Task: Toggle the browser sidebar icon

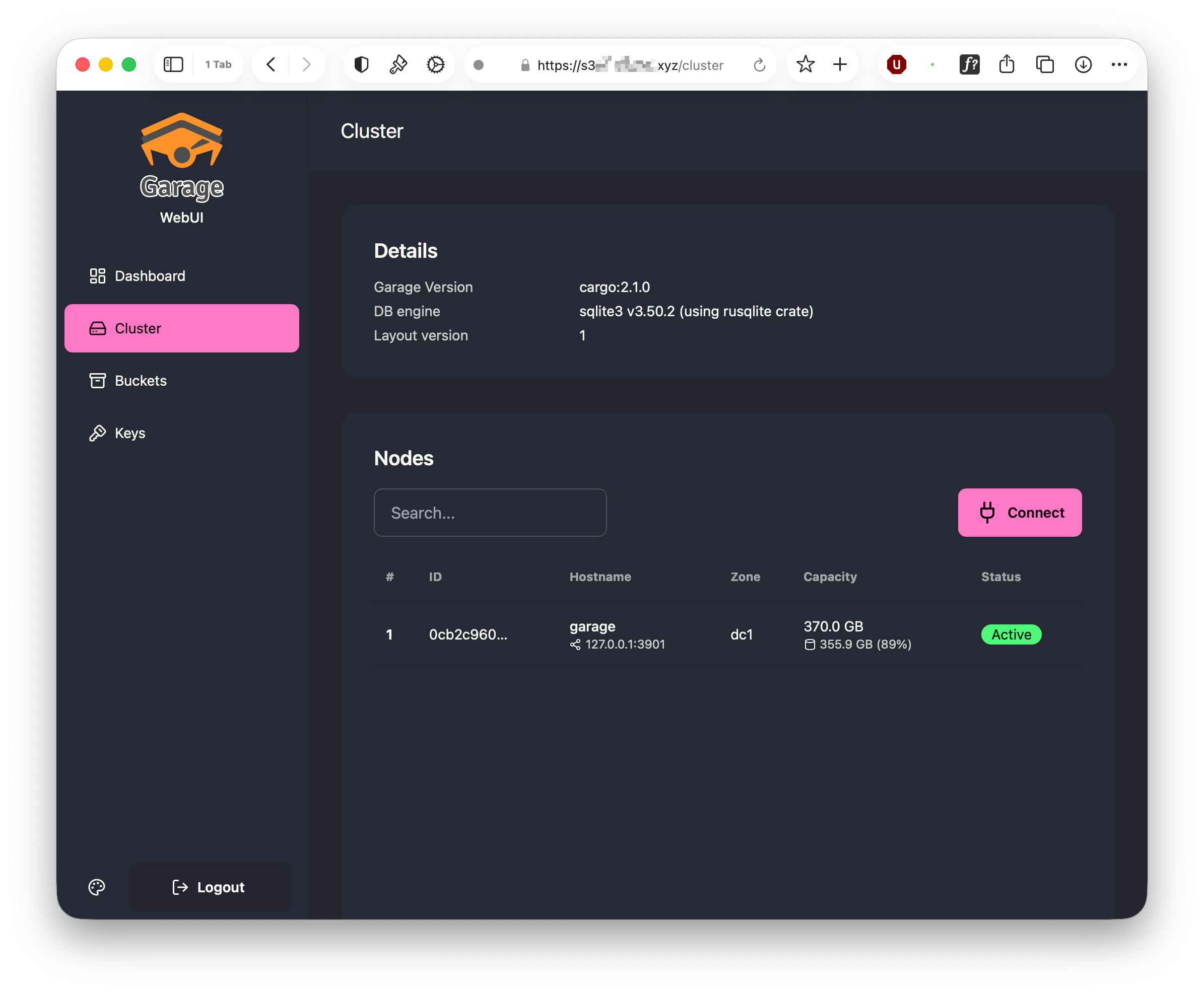Action: (x=174, y=64)
